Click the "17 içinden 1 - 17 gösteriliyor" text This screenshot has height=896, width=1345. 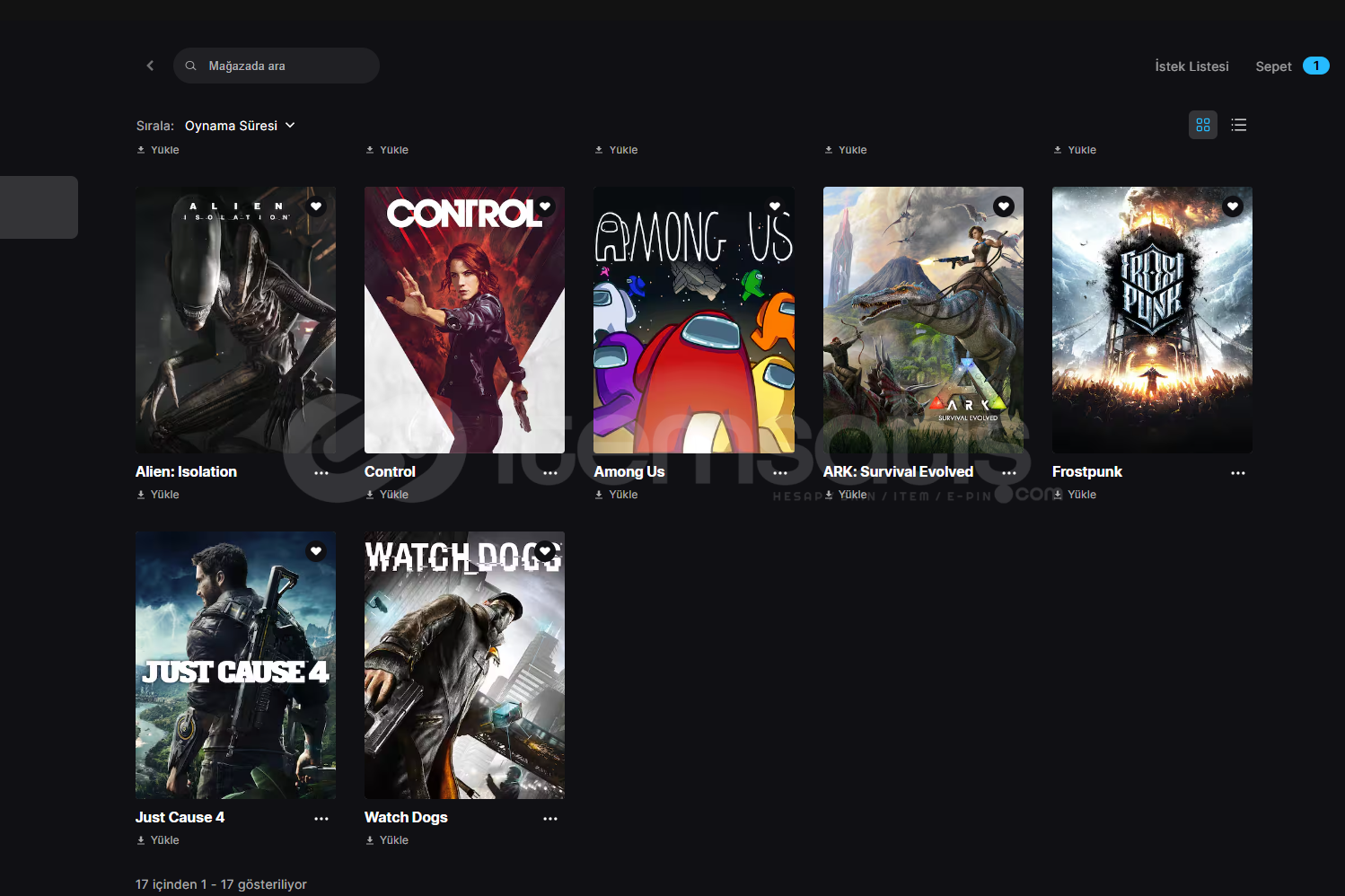pos(221,884)
